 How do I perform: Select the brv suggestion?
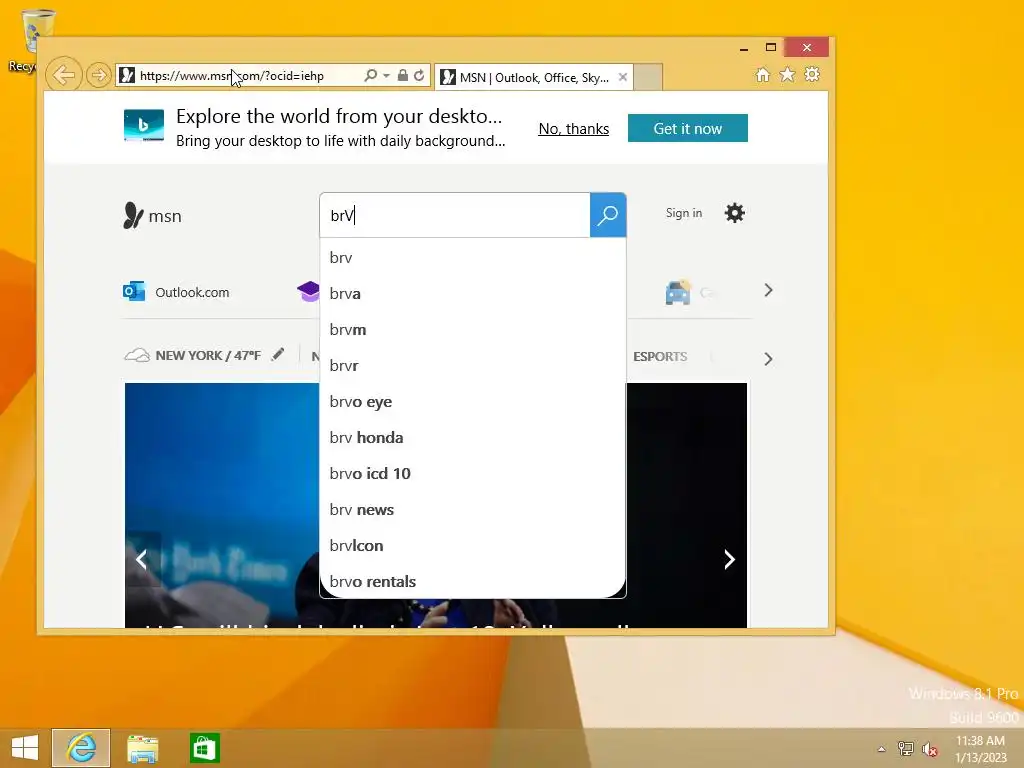[x=473, y=257]
